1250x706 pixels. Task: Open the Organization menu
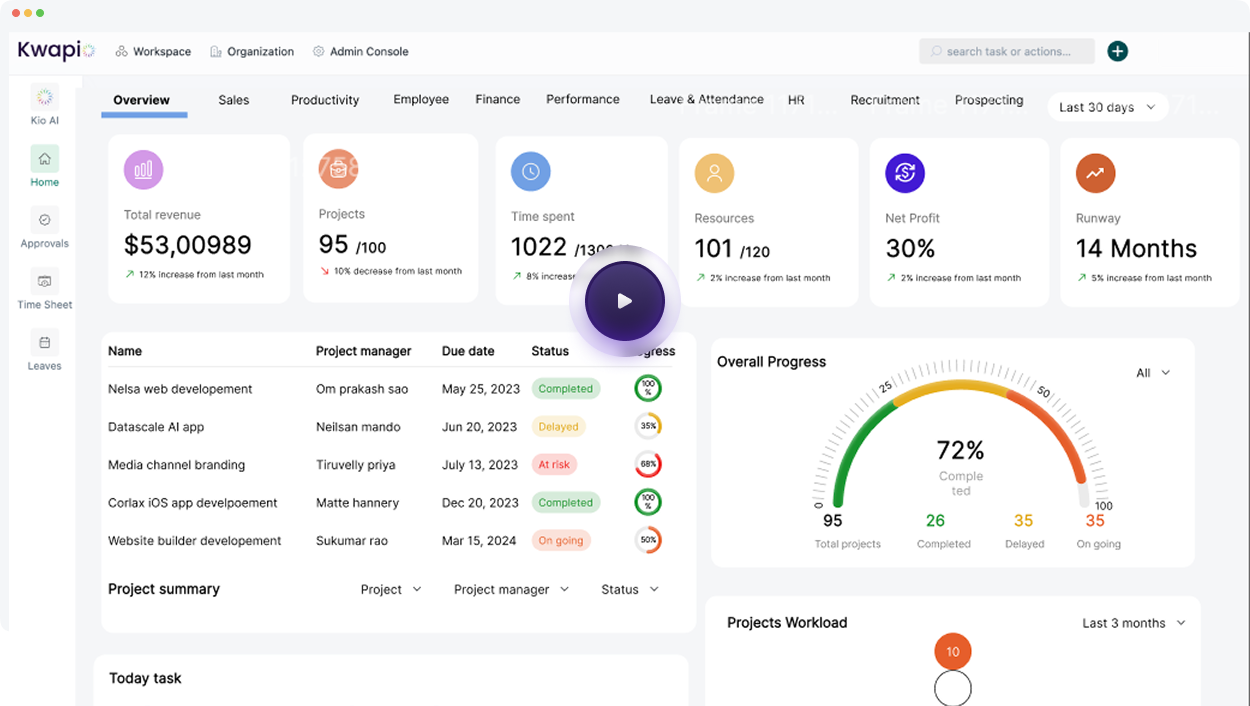point(252,51)
